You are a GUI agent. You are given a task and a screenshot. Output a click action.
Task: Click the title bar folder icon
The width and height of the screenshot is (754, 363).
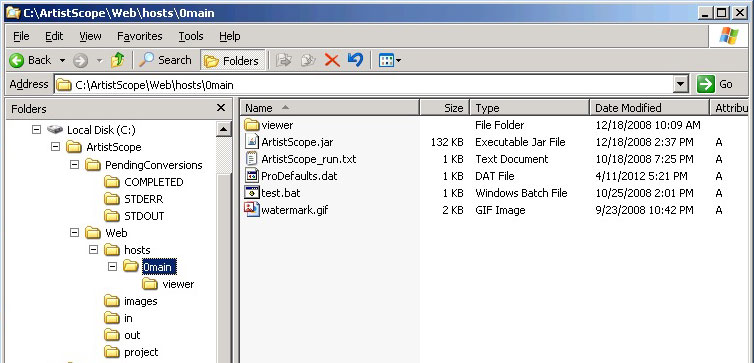(x=13, y=13)
